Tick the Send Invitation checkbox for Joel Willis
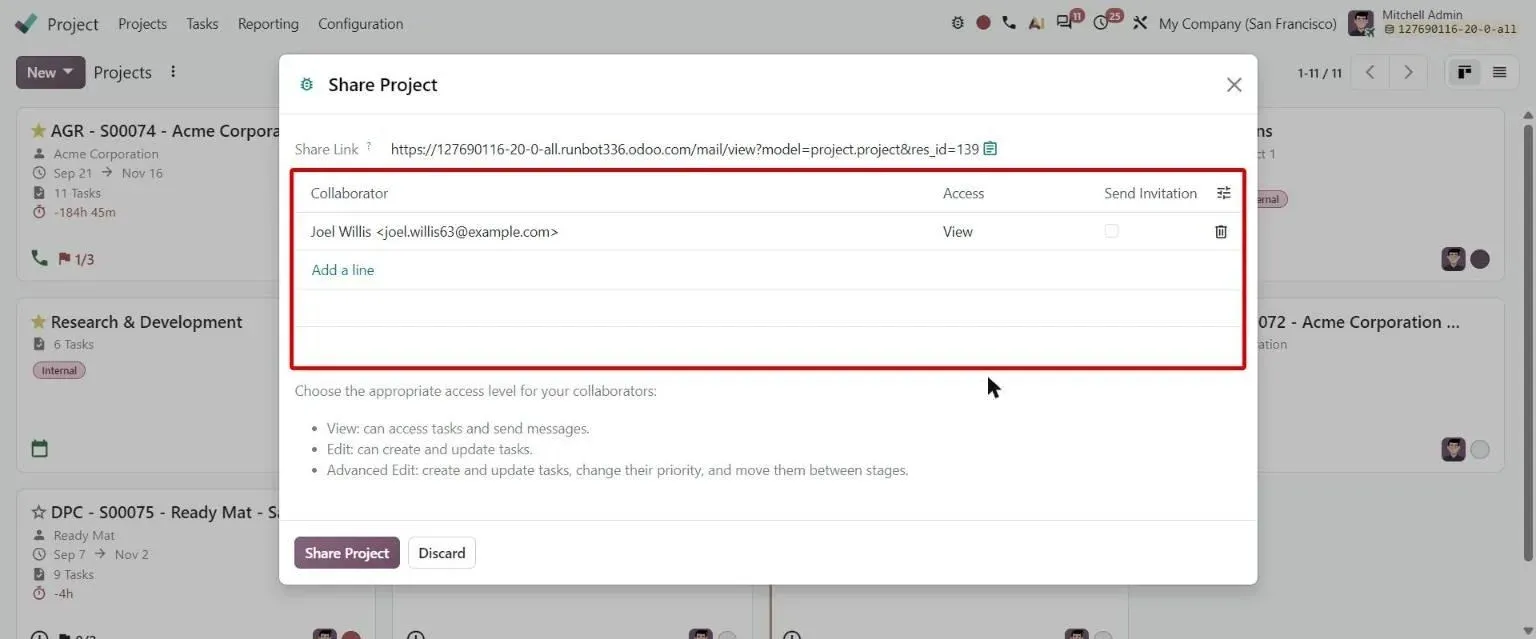Screen dimensions: 1536x639 tap(1111, 231)
